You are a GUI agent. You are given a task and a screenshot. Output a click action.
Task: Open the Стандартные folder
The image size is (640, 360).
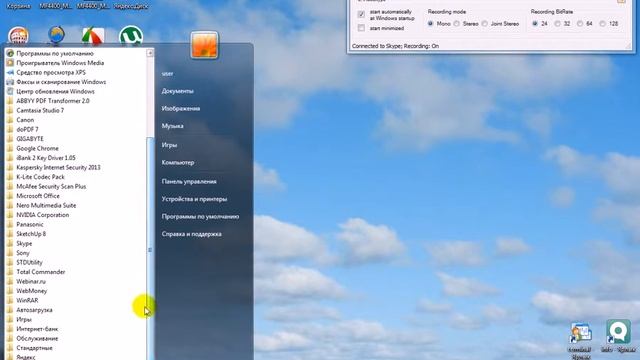coord(29,348)
